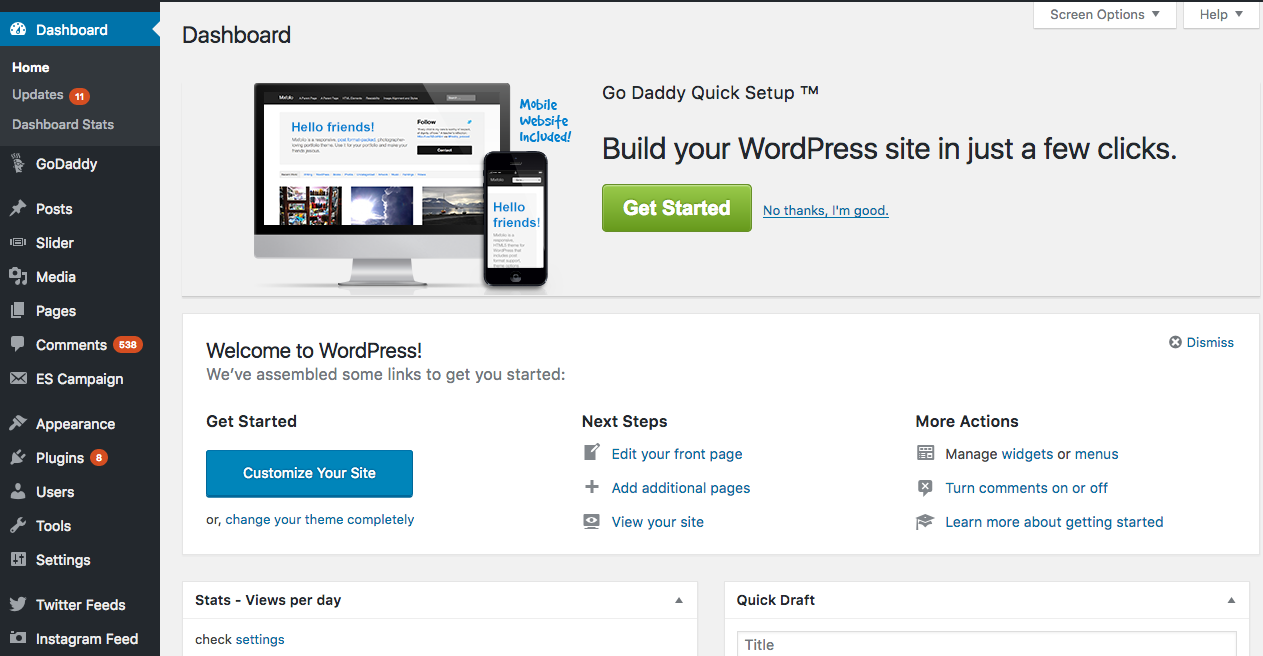Open Learn more about getting started link
The image size is (1263, 656).
(1055, 522)
